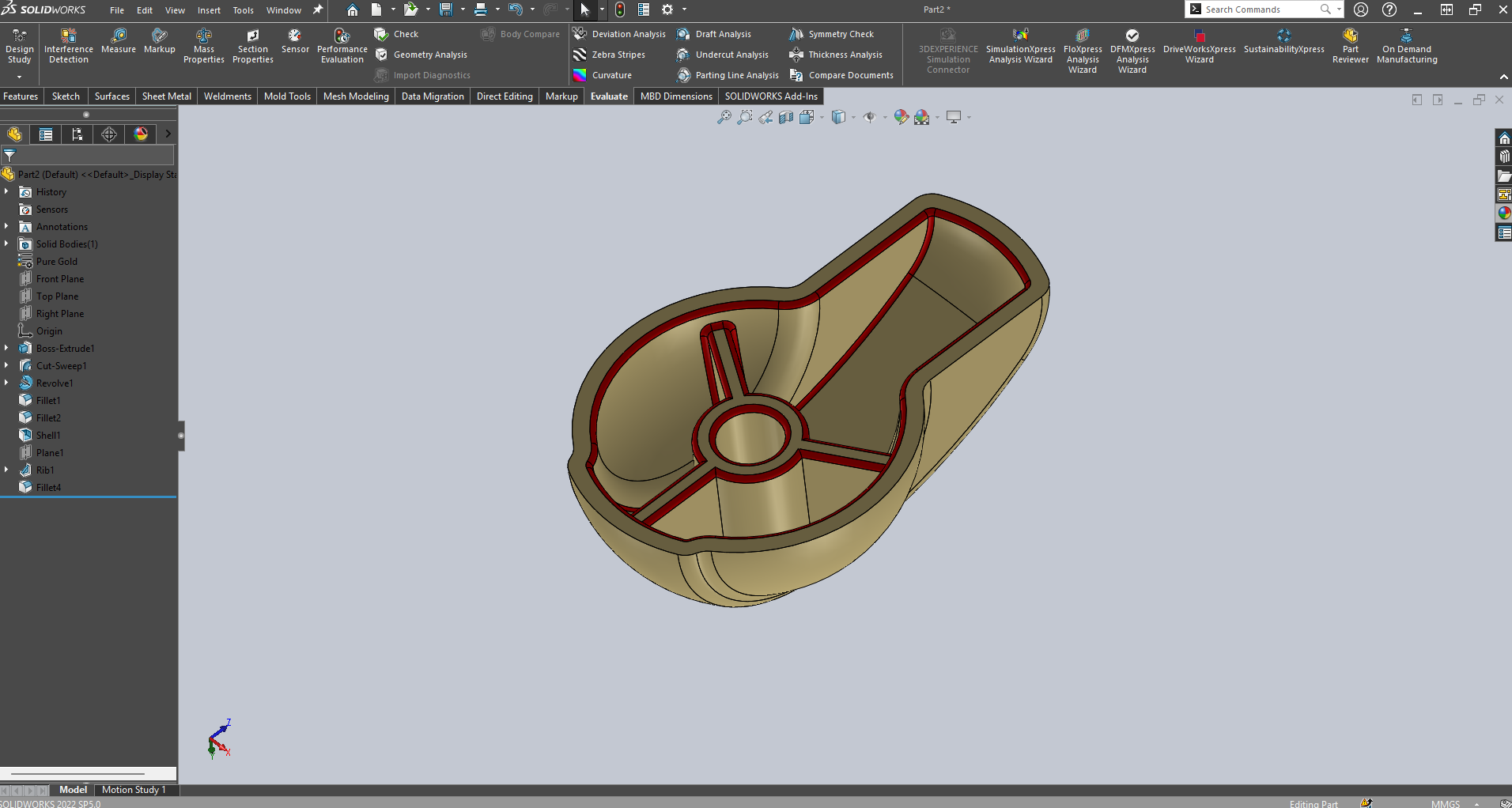Click Search Commands field
Image resolution: width=1512 pixels, height=808 pixels.
[x=1264, y=9]
